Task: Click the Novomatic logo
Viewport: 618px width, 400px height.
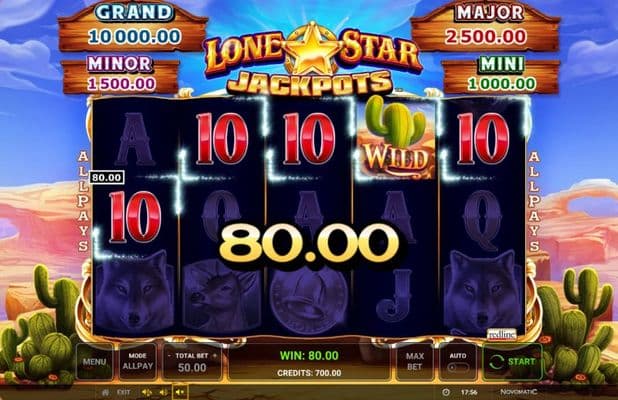Action: (518, 392)
